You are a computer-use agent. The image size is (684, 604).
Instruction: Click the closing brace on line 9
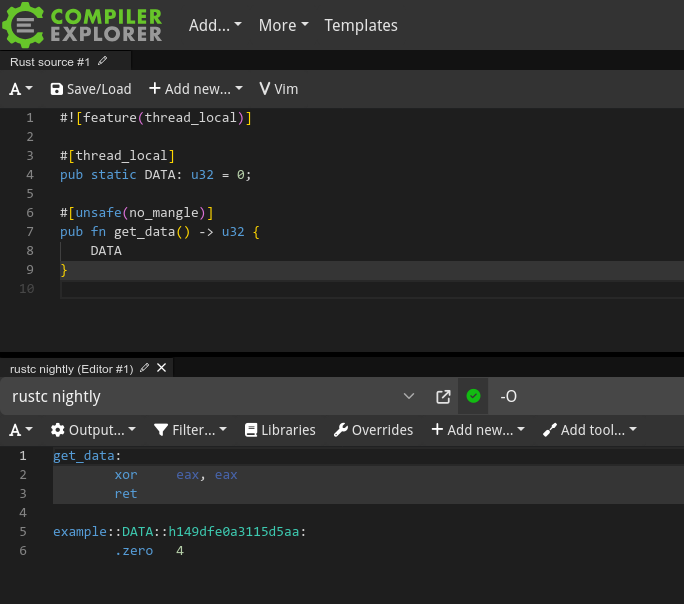point(64,270)
